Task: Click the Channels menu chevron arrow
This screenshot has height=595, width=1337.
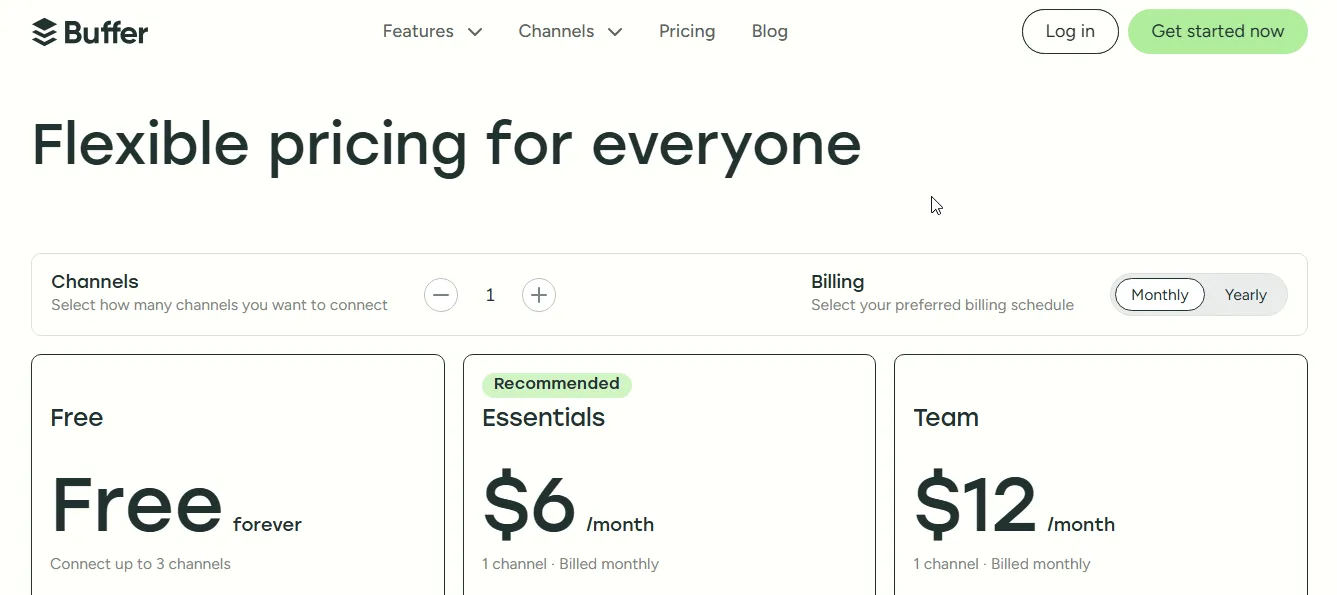Action: point(615,32)
